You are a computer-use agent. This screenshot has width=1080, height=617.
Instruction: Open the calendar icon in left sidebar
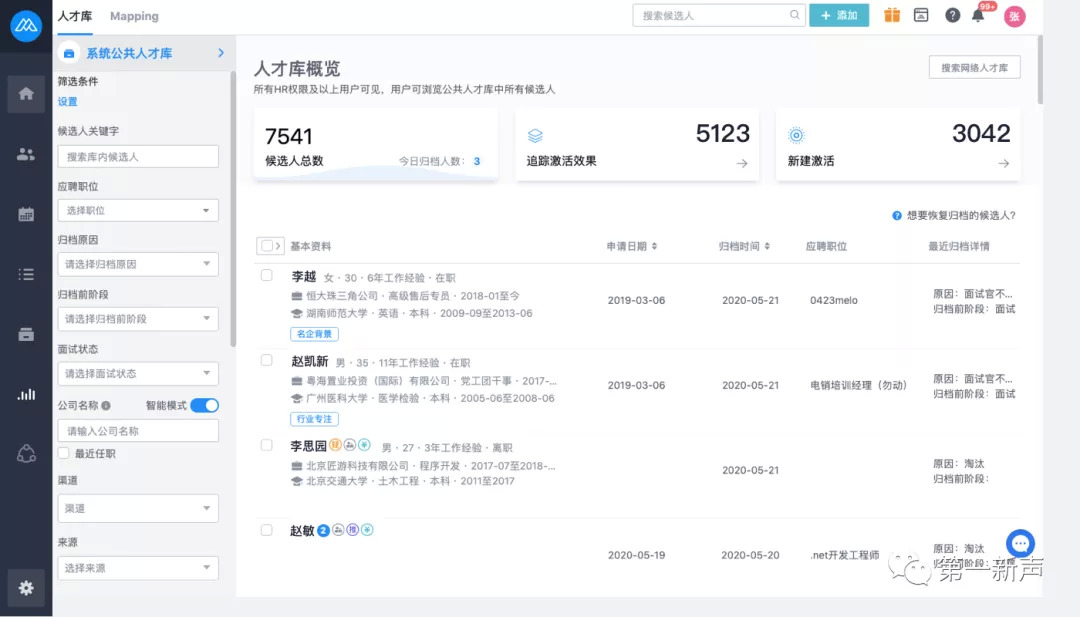(x=26, y=214)
